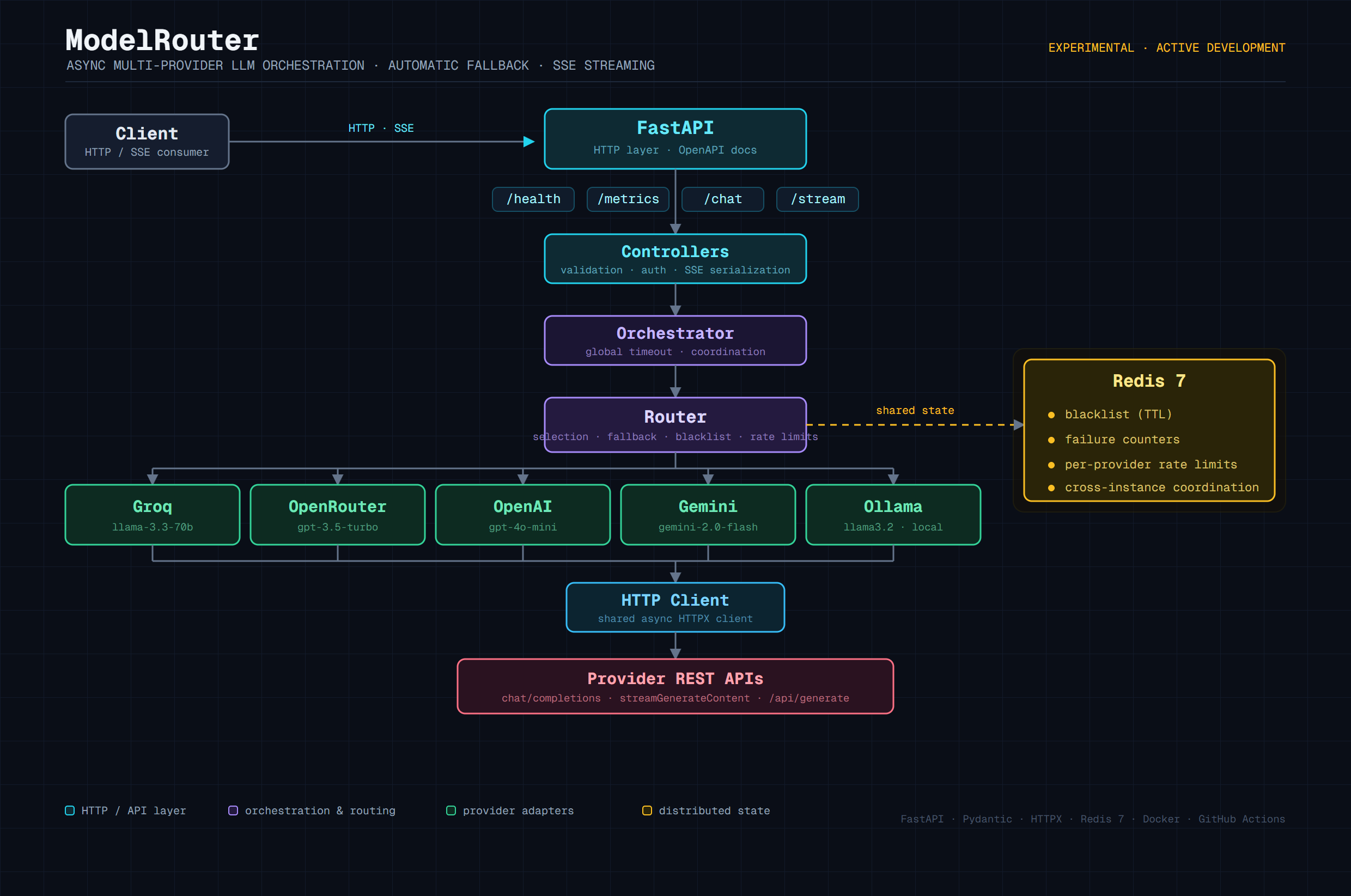Viewport: 1351px width, 896px height.
Task: Click 'blacklist (TTL)' bullet text
Action: click(1118, 415)
